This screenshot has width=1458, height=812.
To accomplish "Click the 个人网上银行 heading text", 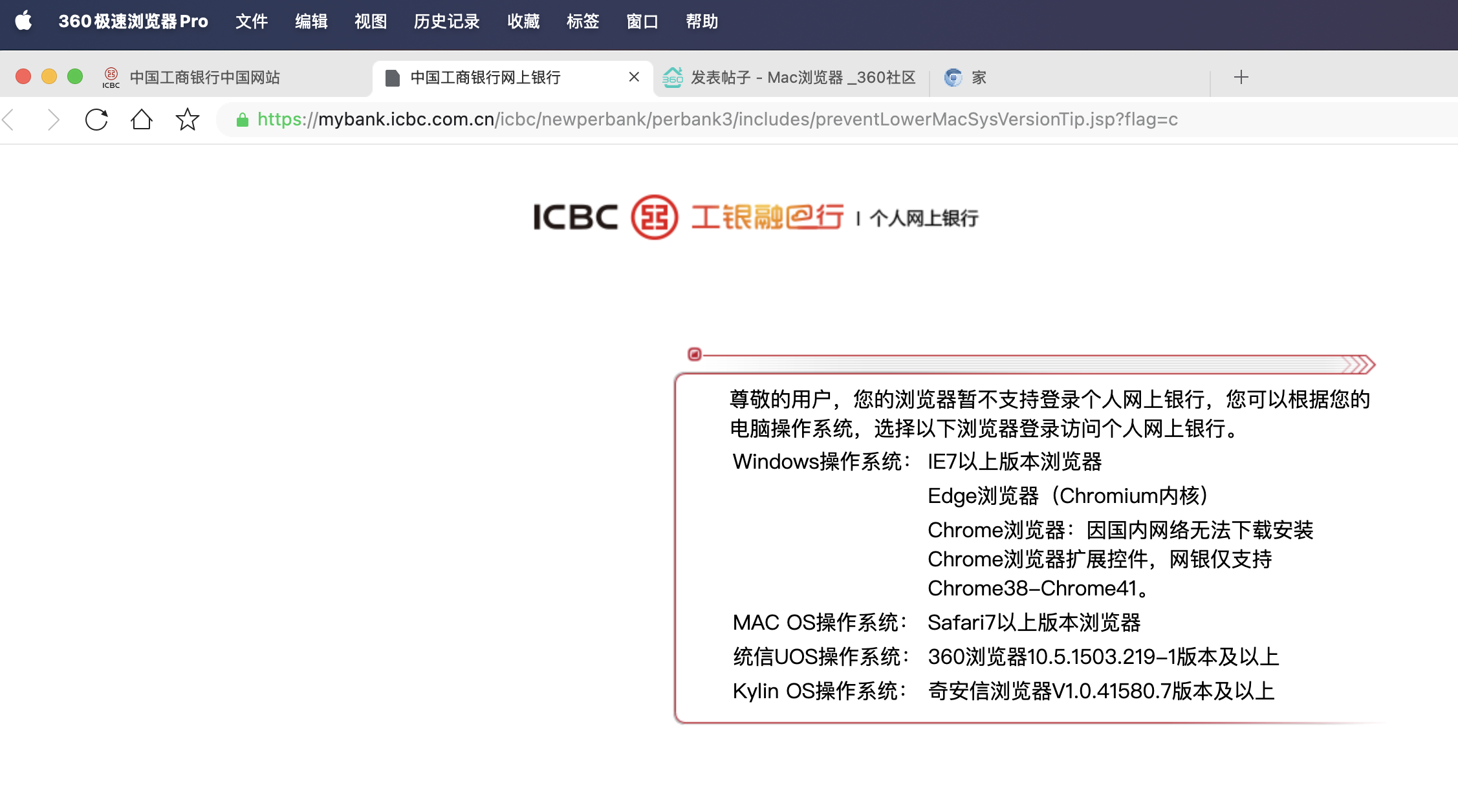I will click(924, 219).
